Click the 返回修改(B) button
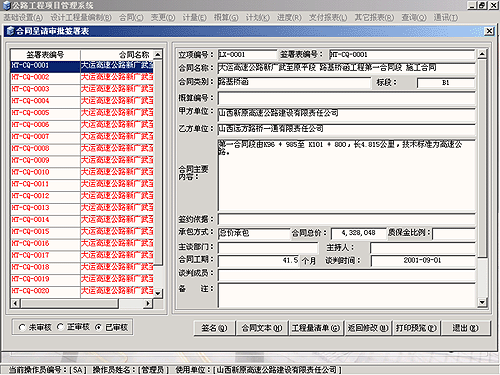 (x=368, y=328)
